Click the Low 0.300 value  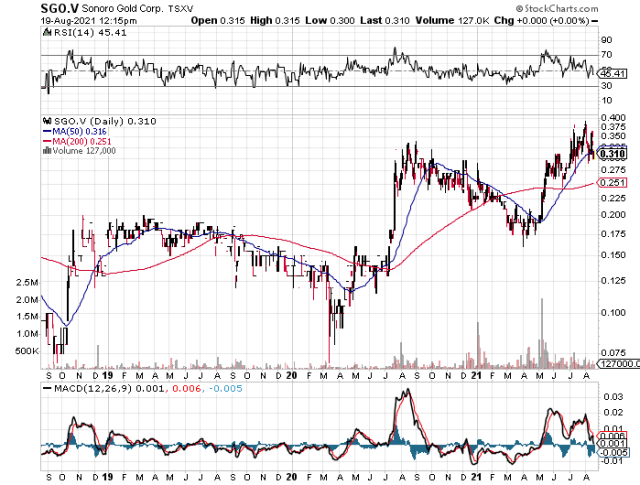point(329,20)
